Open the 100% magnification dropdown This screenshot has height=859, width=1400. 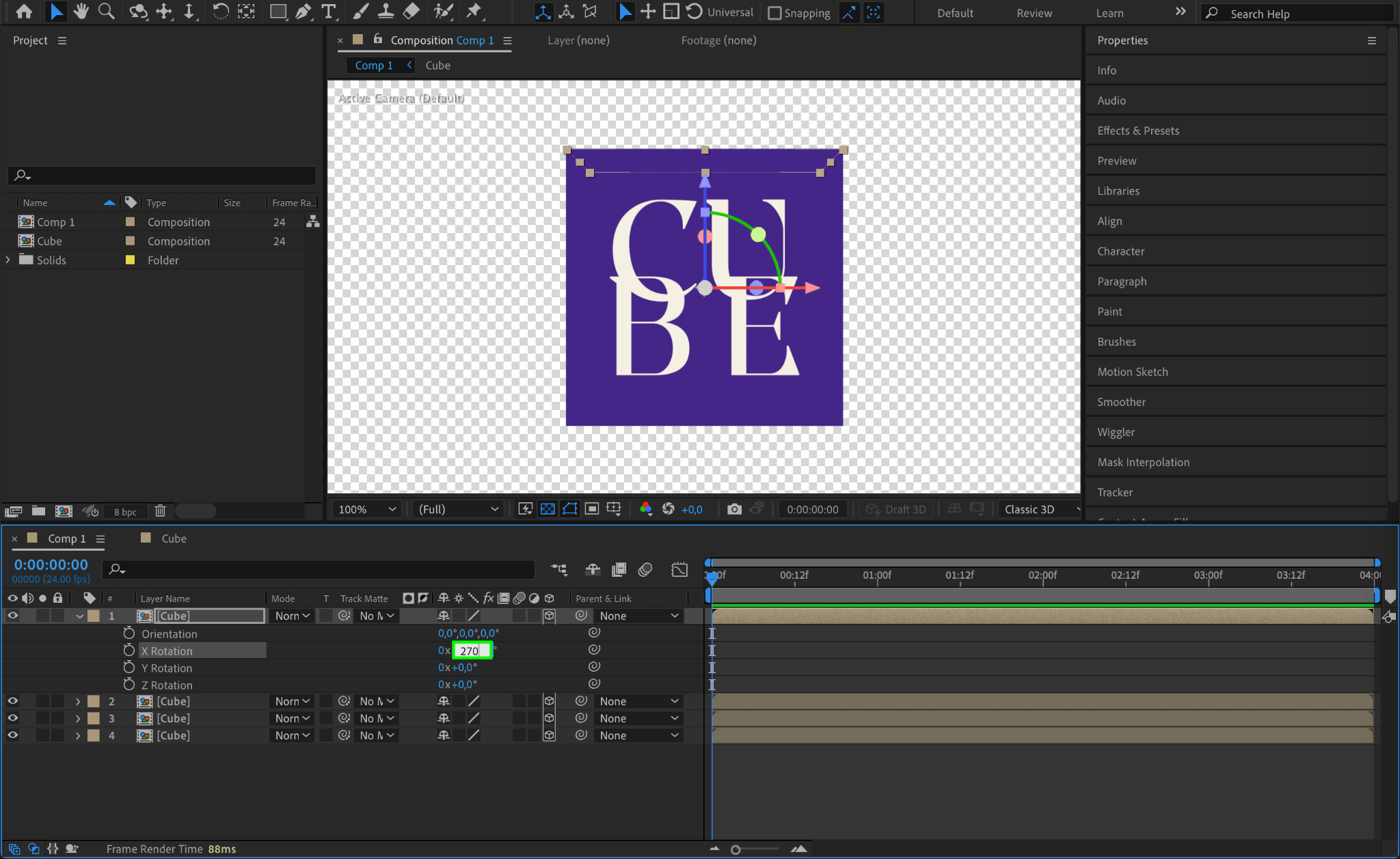click(x=367, y=509)
